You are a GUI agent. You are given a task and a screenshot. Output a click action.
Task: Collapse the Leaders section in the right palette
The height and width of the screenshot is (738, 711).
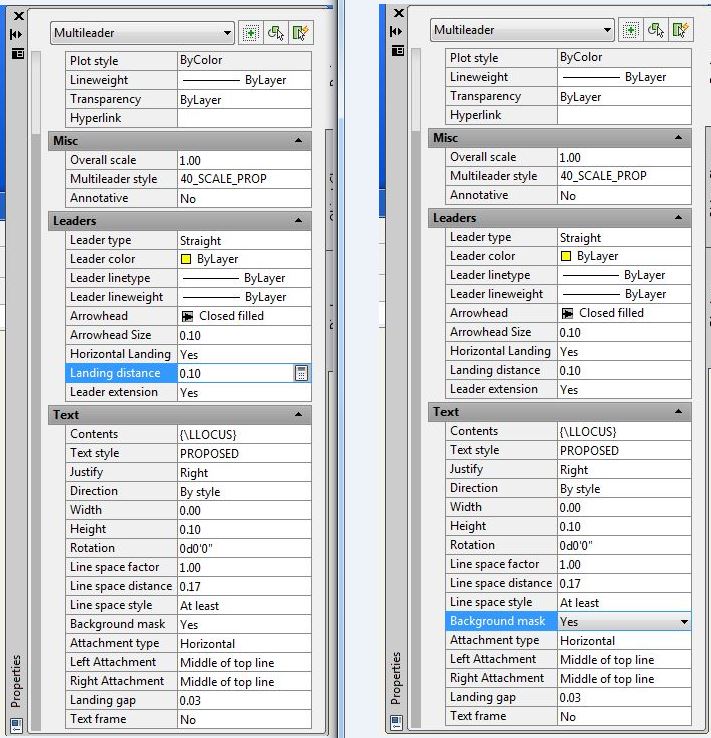pyautogui.click(x=678, y=218)
